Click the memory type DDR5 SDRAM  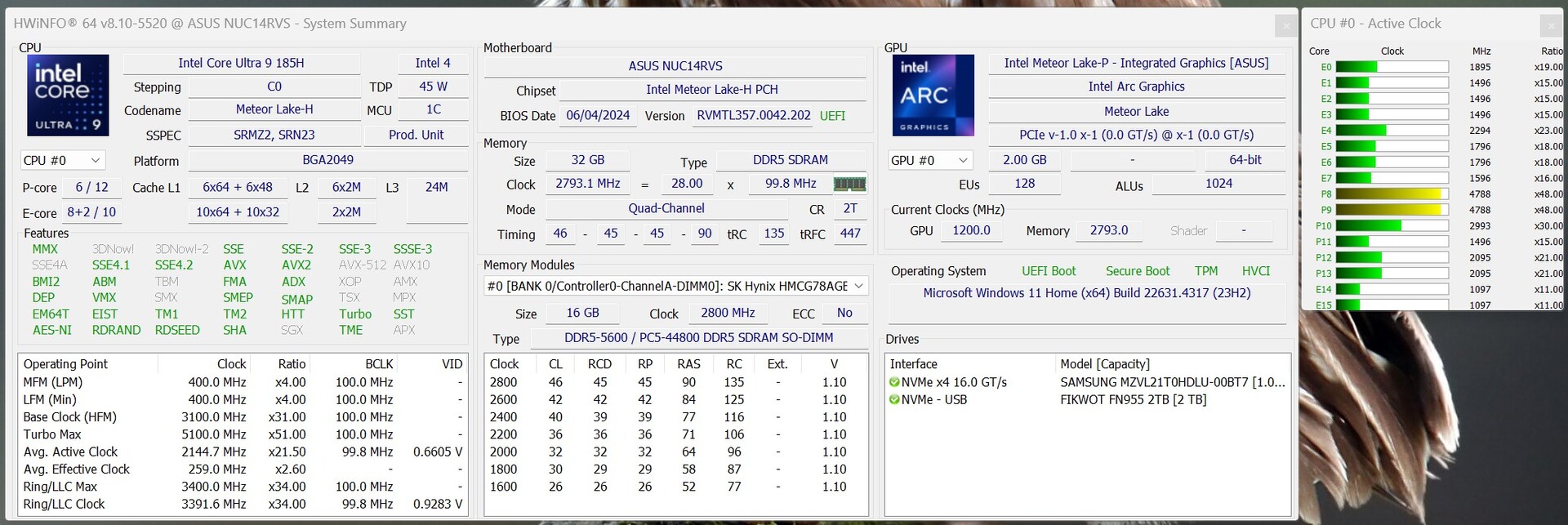click(x=791, y=160)
